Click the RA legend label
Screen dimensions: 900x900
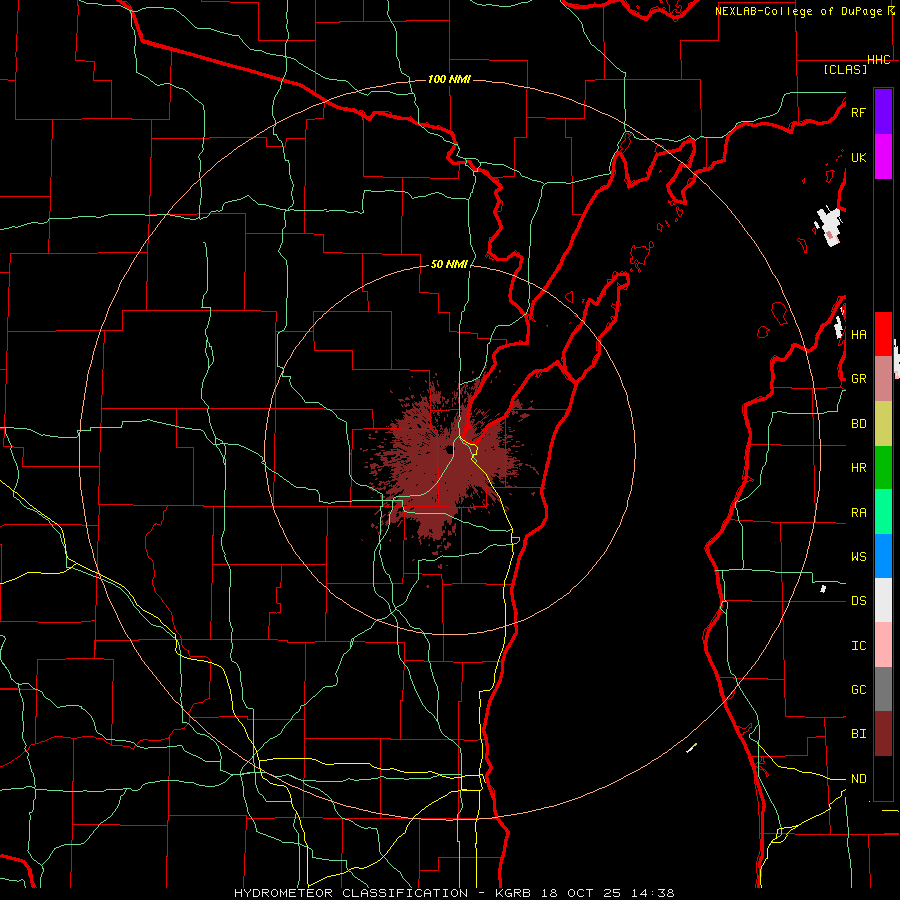click(x=858, y=513)
